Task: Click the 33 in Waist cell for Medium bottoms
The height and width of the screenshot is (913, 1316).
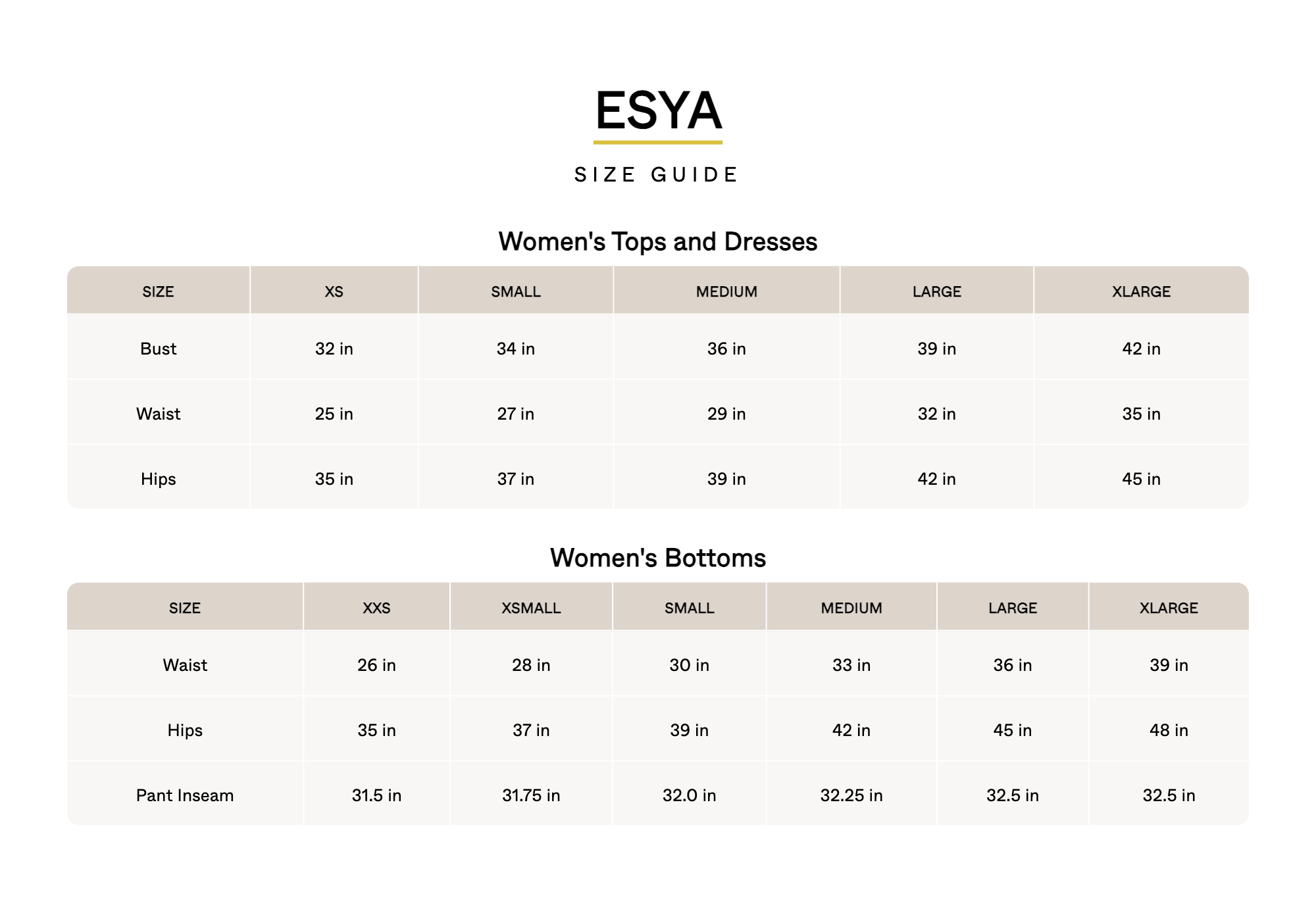Action: (851, 665)
